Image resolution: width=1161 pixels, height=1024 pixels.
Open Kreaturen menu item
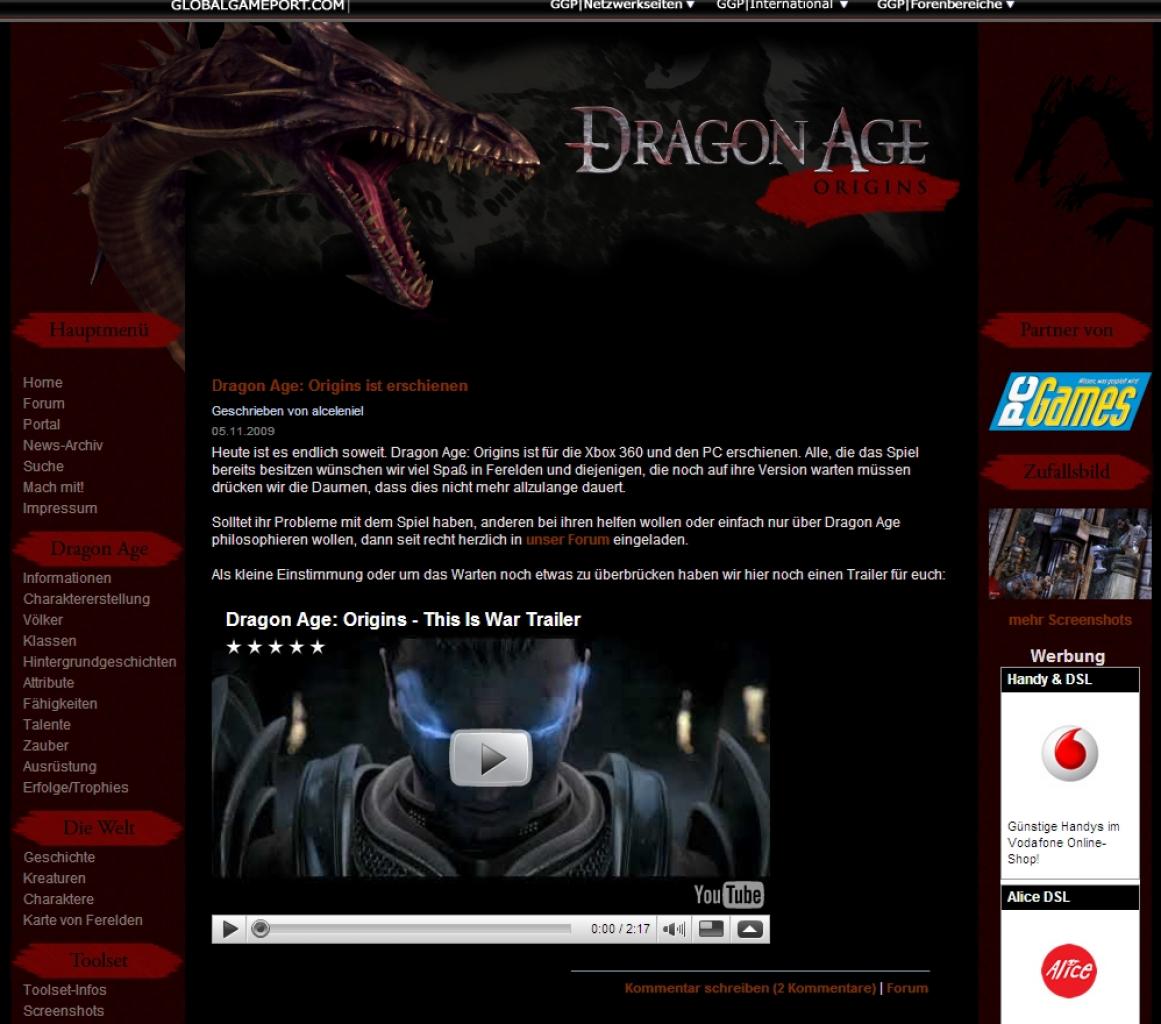point(54,878)
